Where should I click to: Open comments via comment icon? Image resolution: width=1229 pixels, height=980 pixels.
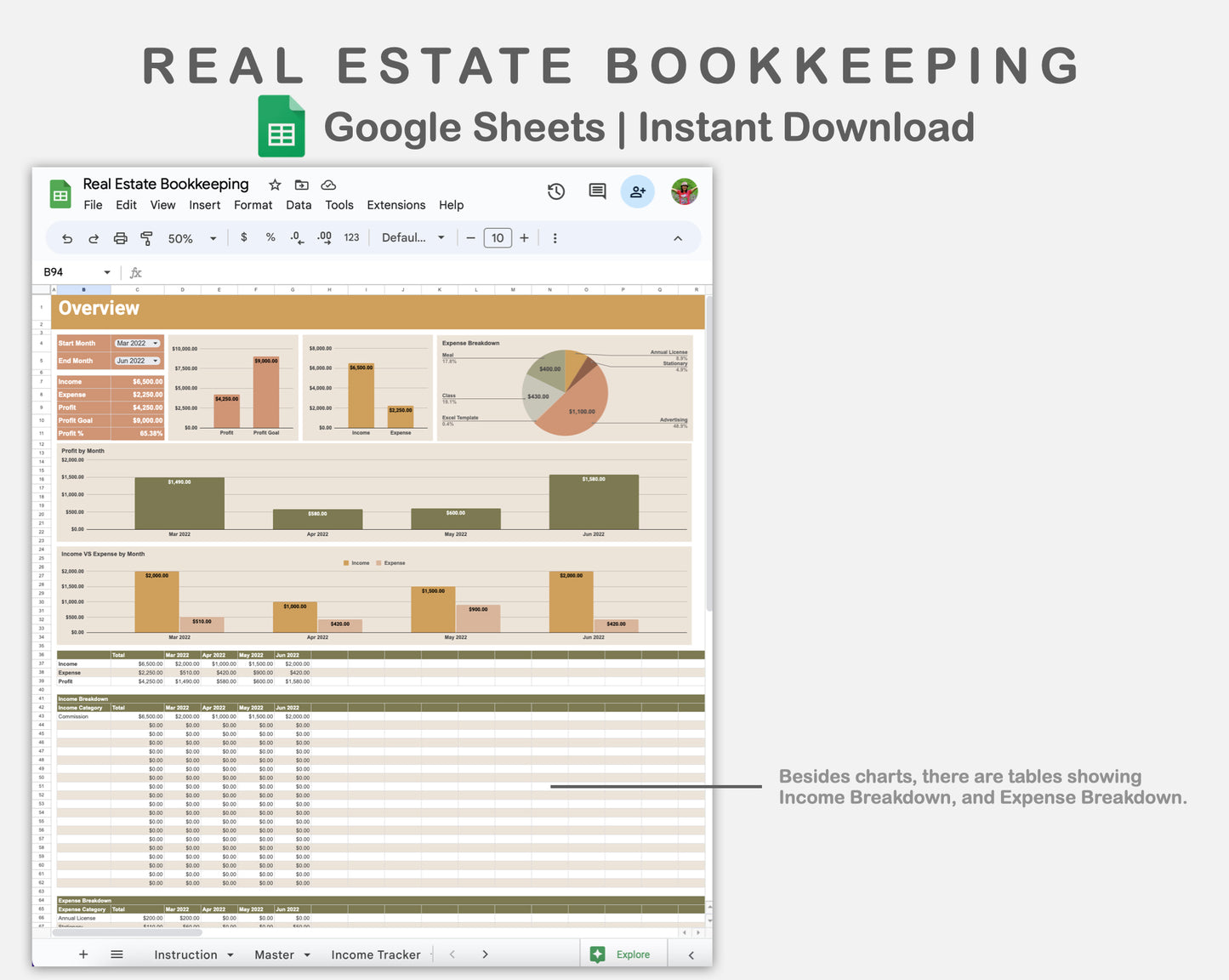tap(596, 191)
